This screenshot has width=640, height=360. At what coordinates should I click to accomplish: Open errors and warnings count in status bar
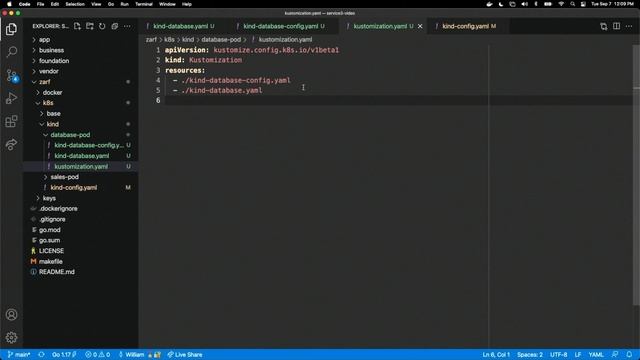tap(98, 355)
